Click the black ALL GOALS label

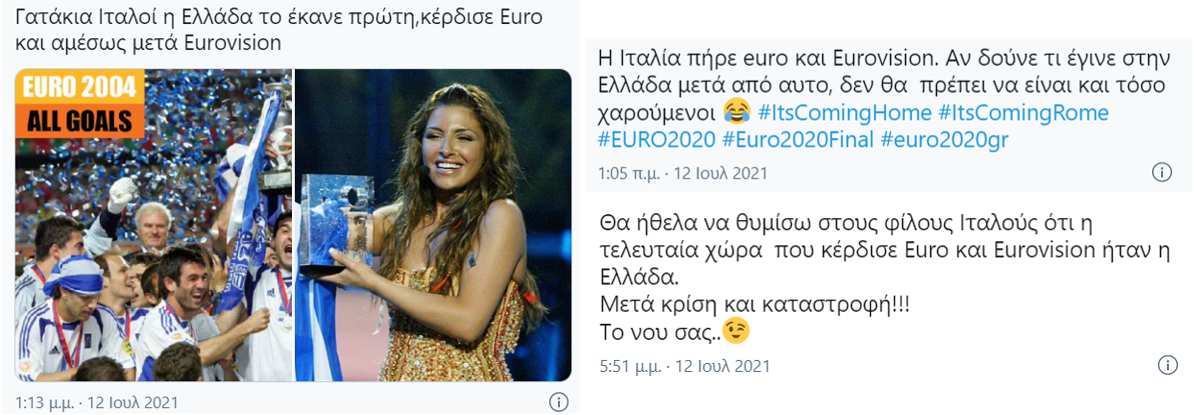[81, 122]
